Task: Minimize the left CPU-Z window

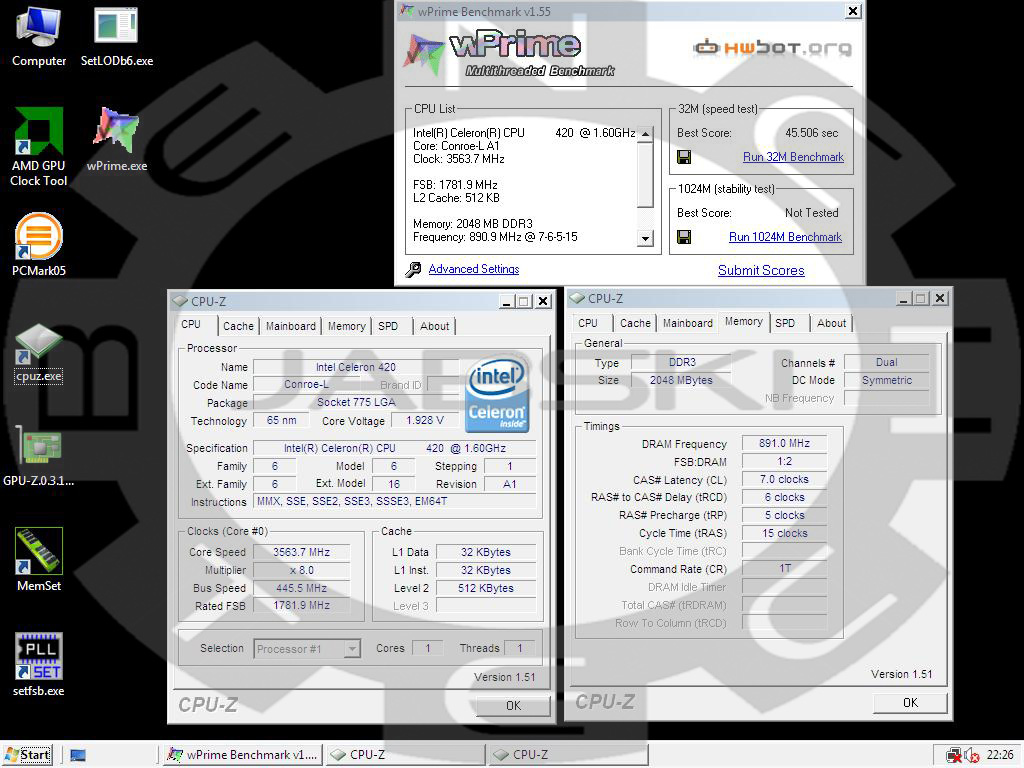Action: pyautogui.click(x=507, y=301)
